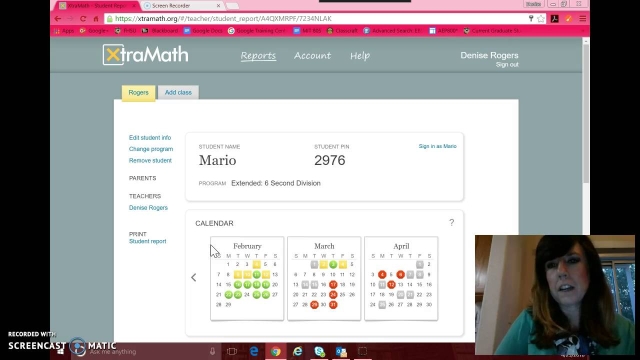Select the Rogers class tab
This screenshot has height=360, width=640.
[138, 93]
